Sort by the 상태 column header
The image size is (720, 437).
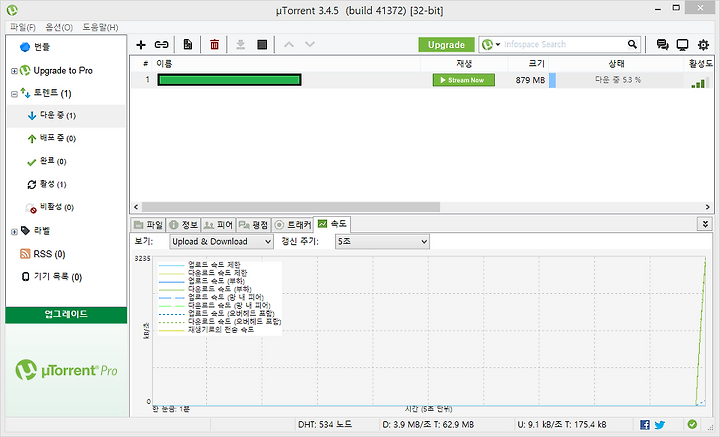coord(616,64)
